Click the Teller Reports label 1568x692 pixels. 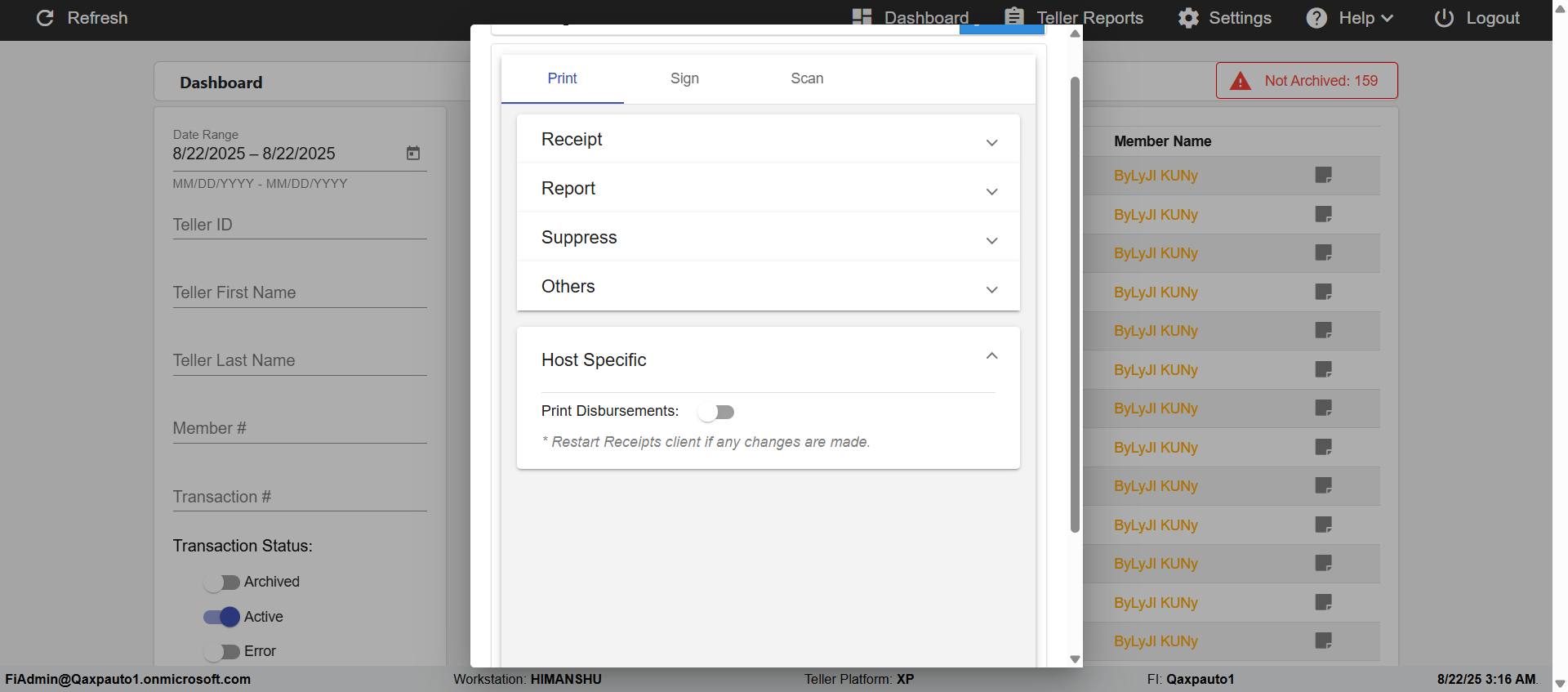(x=1090, y=18)
